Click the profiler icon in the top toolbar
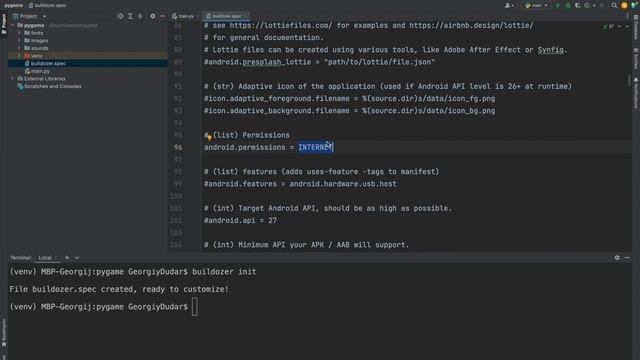The width and height of the screenshot is (640, 360). (x=587, y=5)
